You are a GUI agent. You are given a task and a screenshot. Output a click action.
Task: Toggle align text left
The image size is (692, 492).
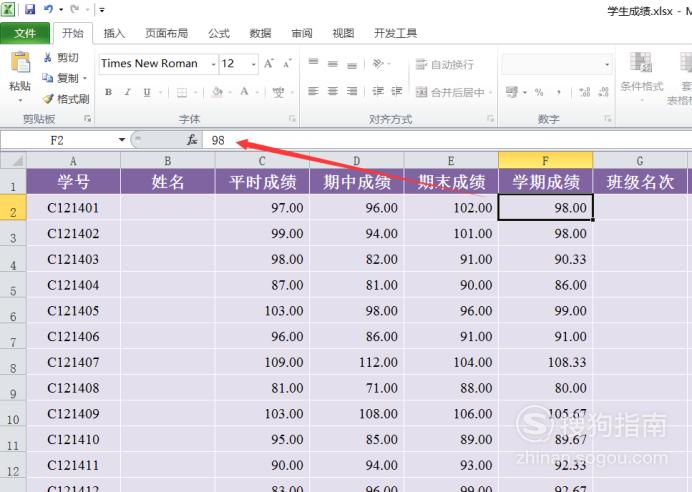[313, 91]
